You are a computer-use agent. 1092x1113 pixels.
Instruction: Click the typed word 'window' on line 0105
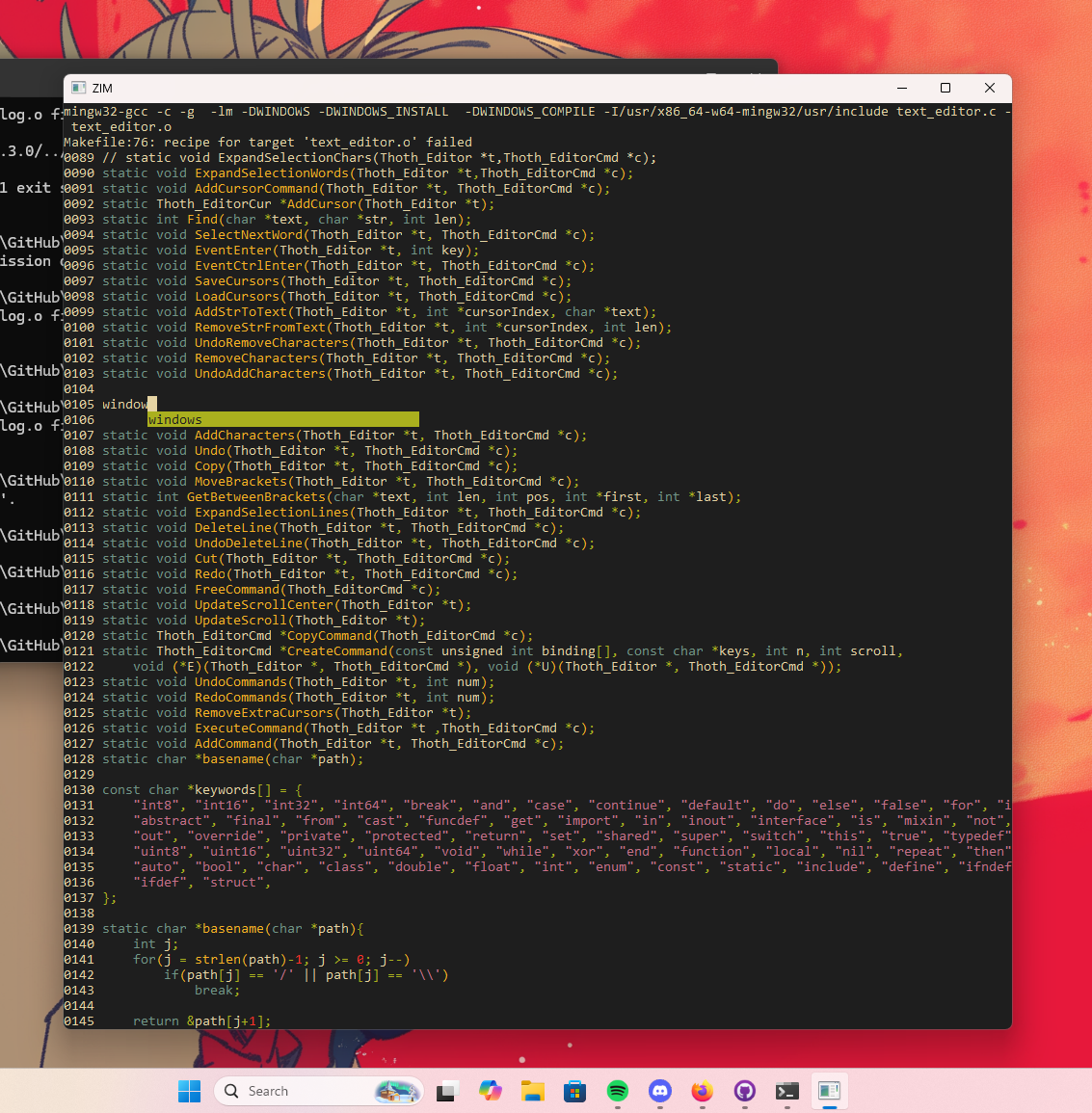(x=125, y=405)
